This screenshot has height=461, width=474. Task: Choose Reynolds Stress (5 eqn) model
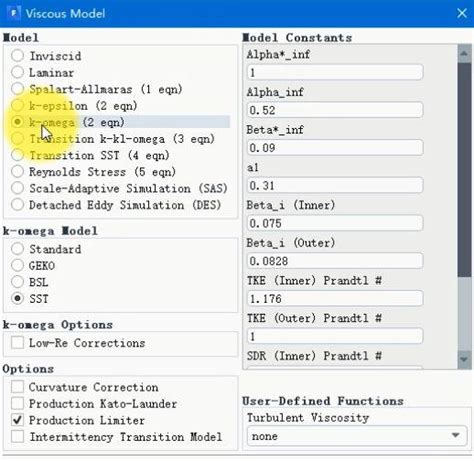coord(17,172)
